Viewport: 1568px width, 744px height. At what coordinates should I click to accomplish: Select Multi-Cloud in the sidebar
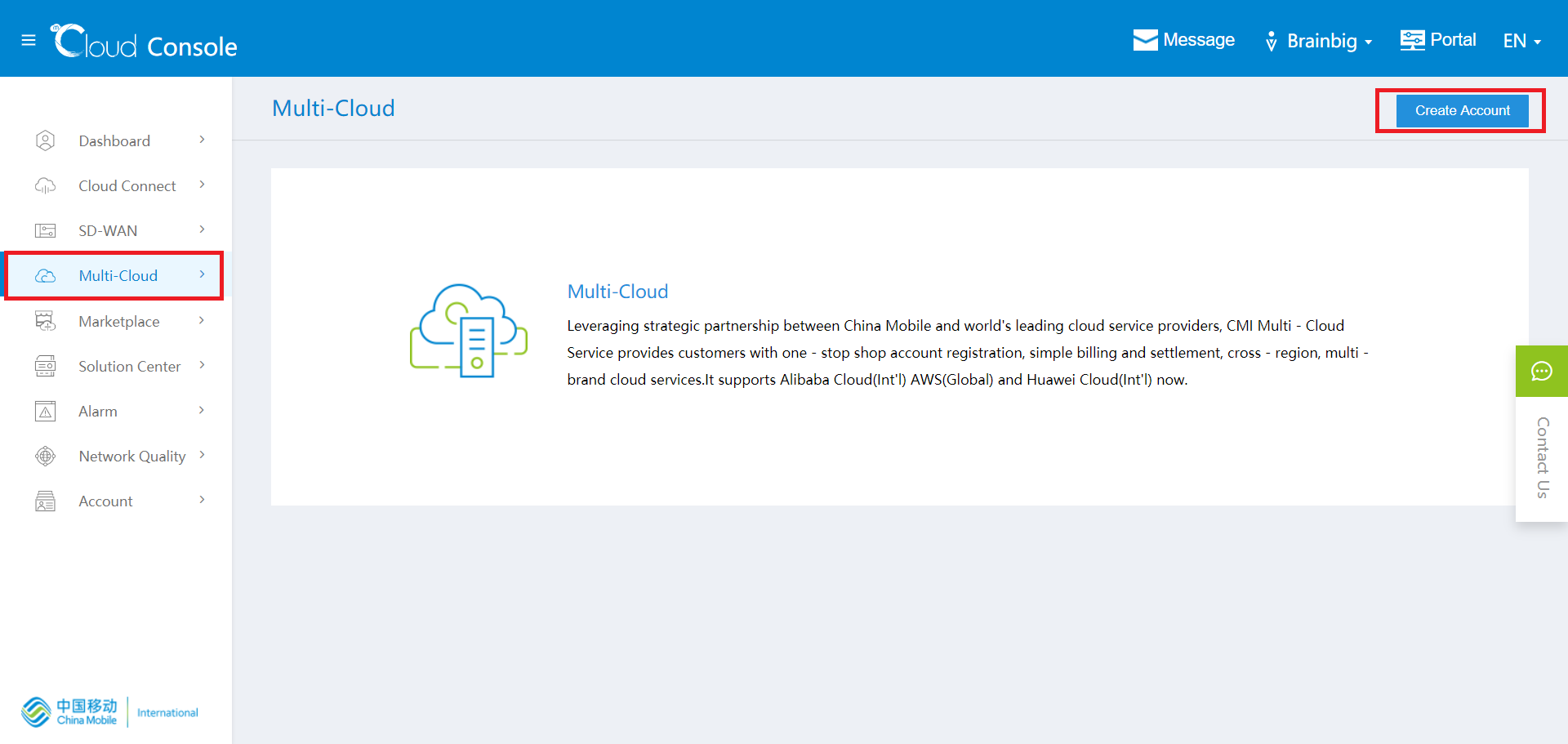pos(114,276)
